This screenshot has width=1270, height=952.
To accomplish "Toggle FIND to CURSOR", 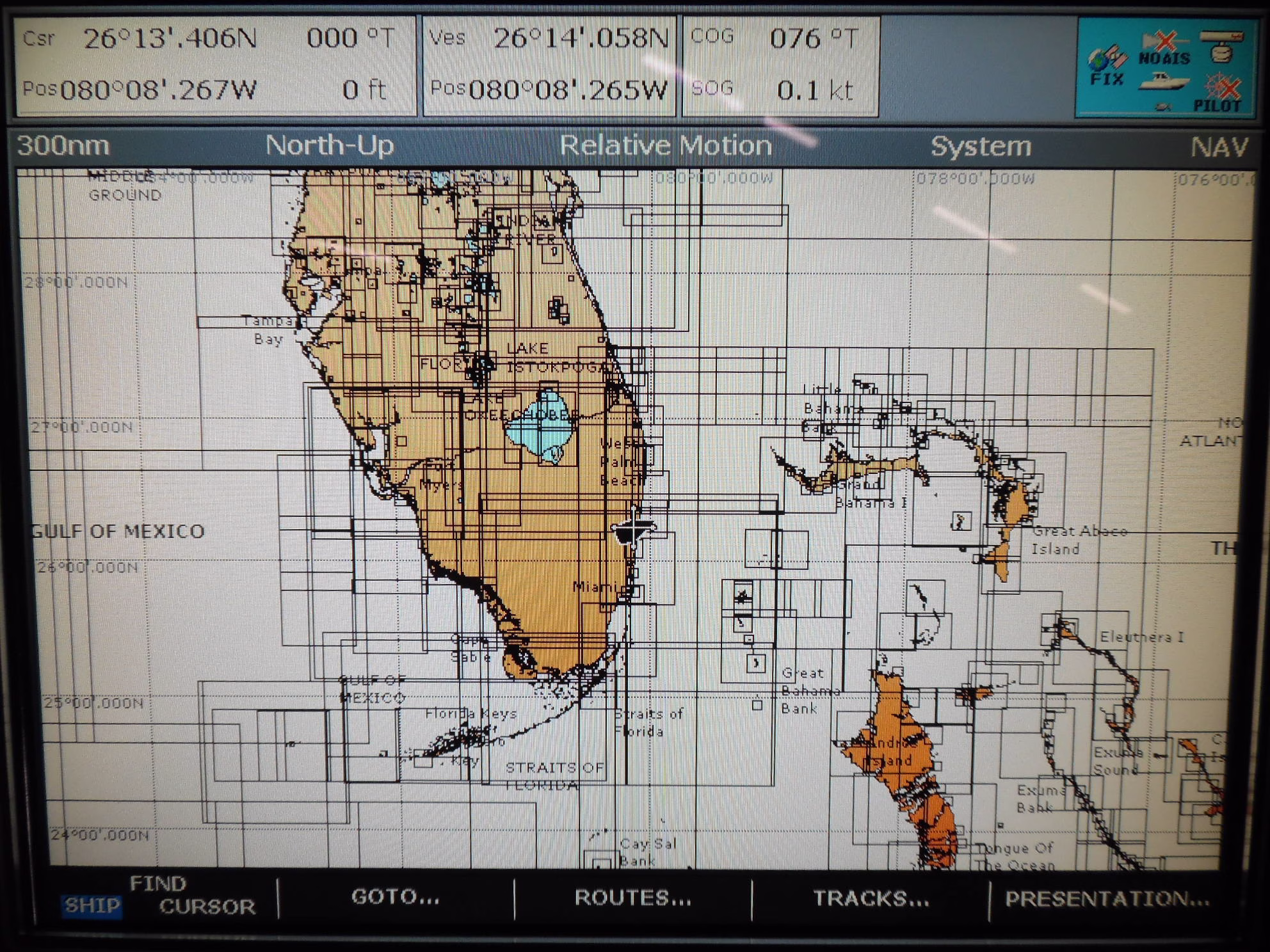I will pyautogui.click(x=207, y=907).
